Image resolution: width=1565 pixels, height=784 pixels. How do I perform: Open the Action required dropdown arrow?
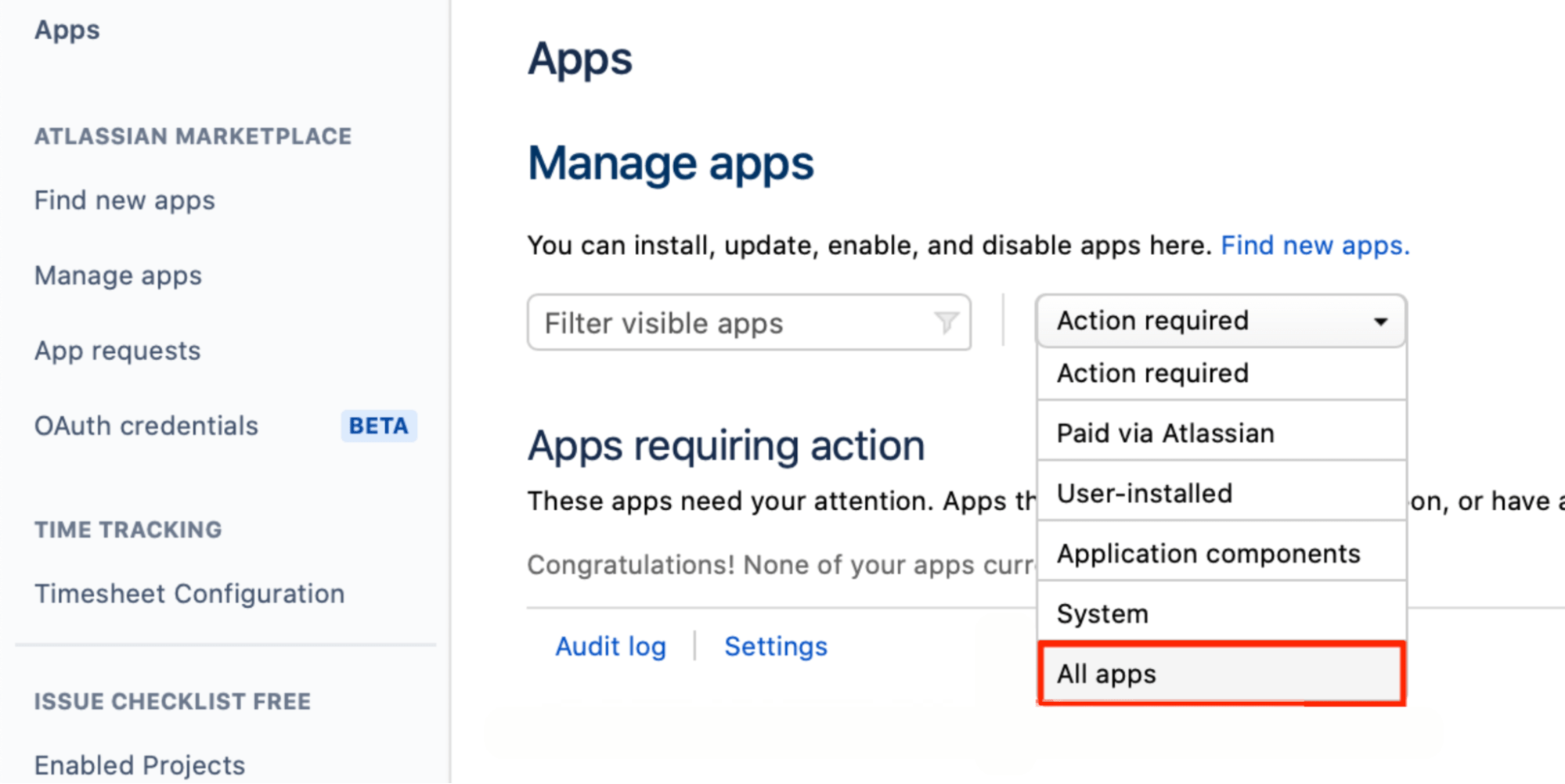pyautogui.click(x=1380, y=322)
